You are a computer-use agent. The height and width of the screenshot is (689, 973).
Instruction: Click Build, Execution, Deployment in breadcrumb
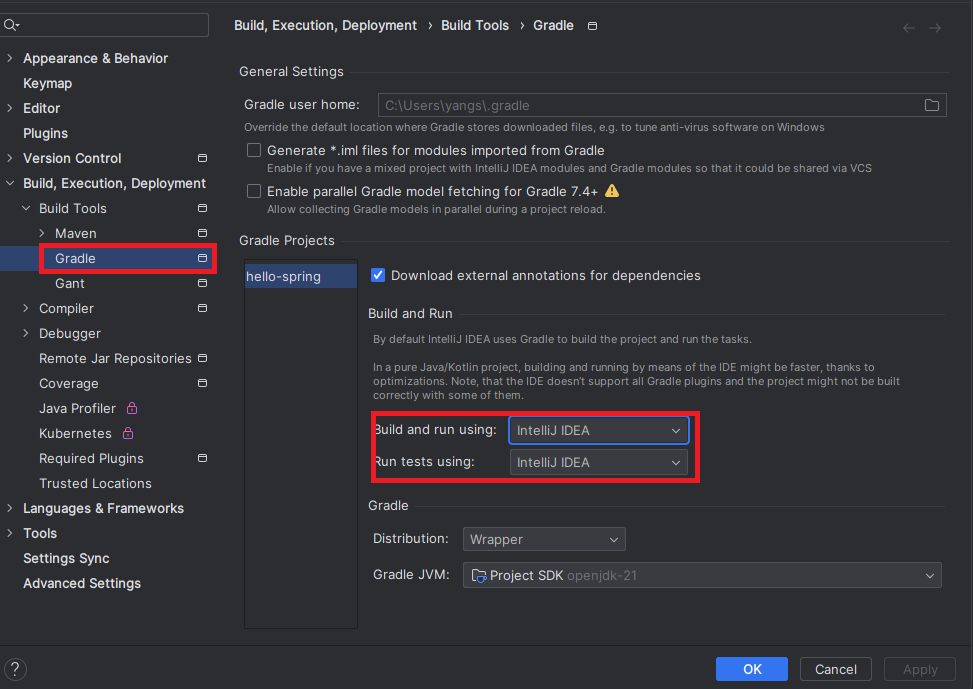point(325,25)
